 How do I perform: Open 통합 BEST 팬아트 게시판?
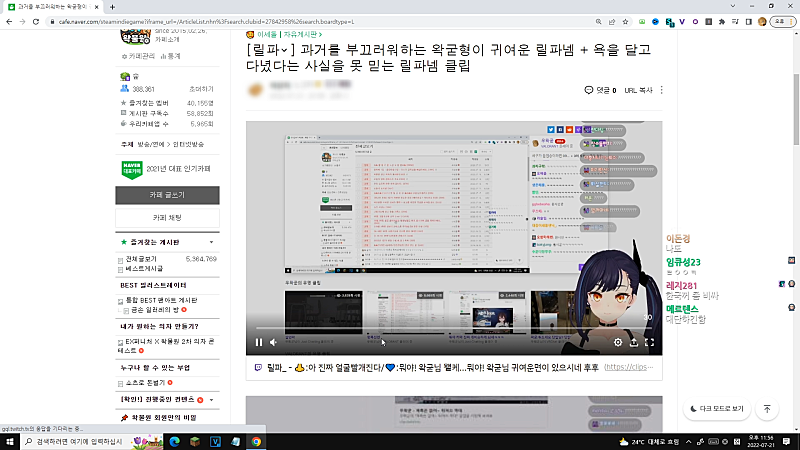[x=161, y=301]
